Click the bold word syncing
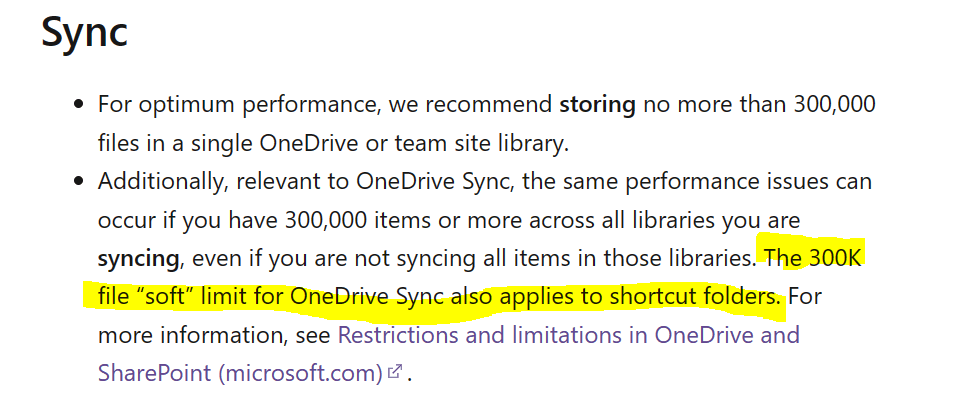973x410 pixels. click(x=138, y=258)
